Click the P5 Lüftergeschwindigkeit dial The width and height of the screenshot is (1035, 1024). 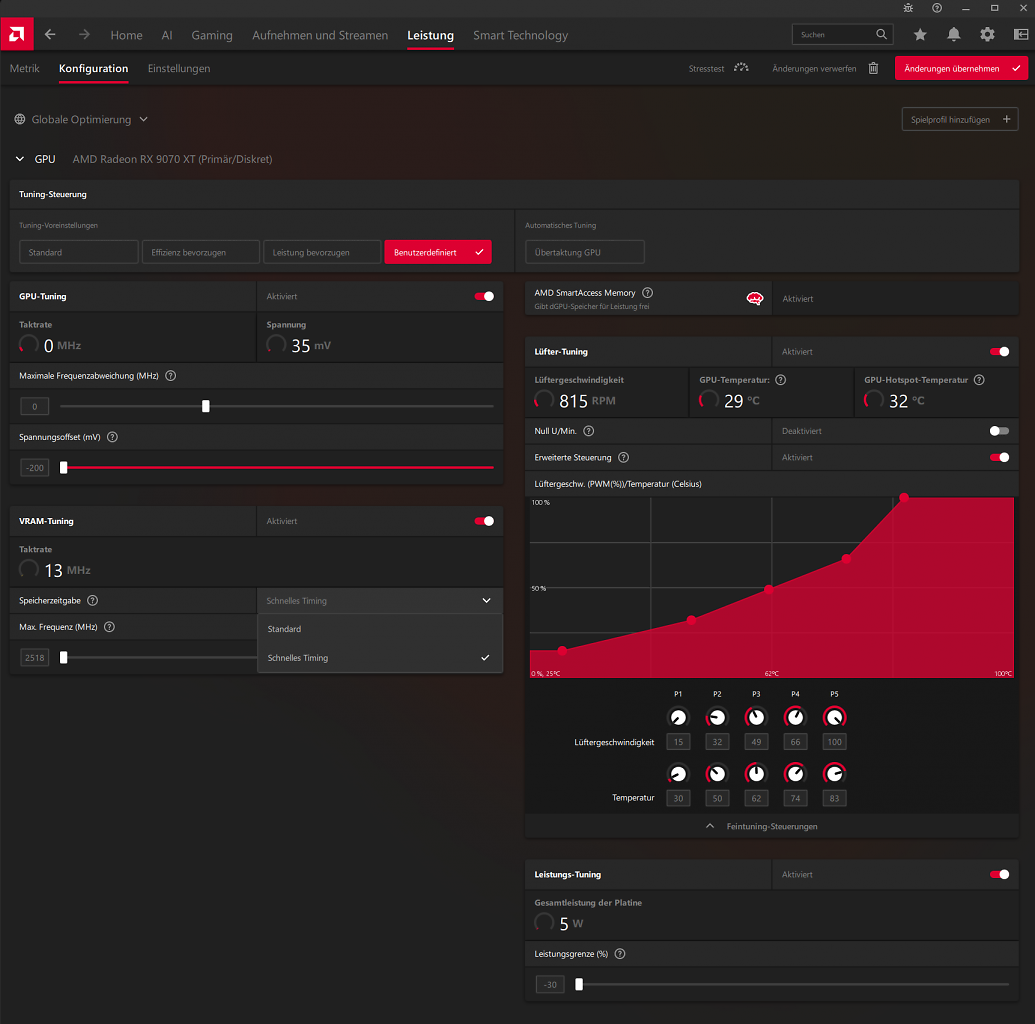(x=834, y=717)
